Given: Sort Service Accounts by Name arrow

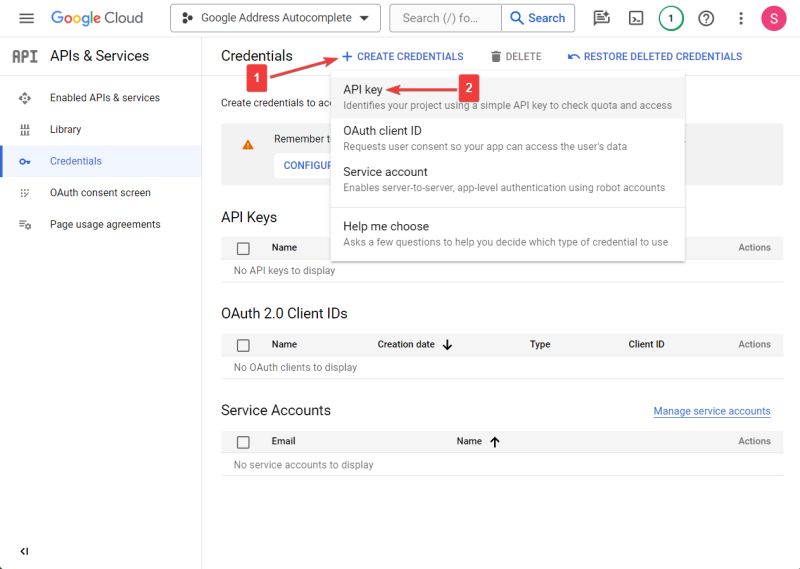Looking at the screenshot, I should pyautogui.click(x=495, y=442).
